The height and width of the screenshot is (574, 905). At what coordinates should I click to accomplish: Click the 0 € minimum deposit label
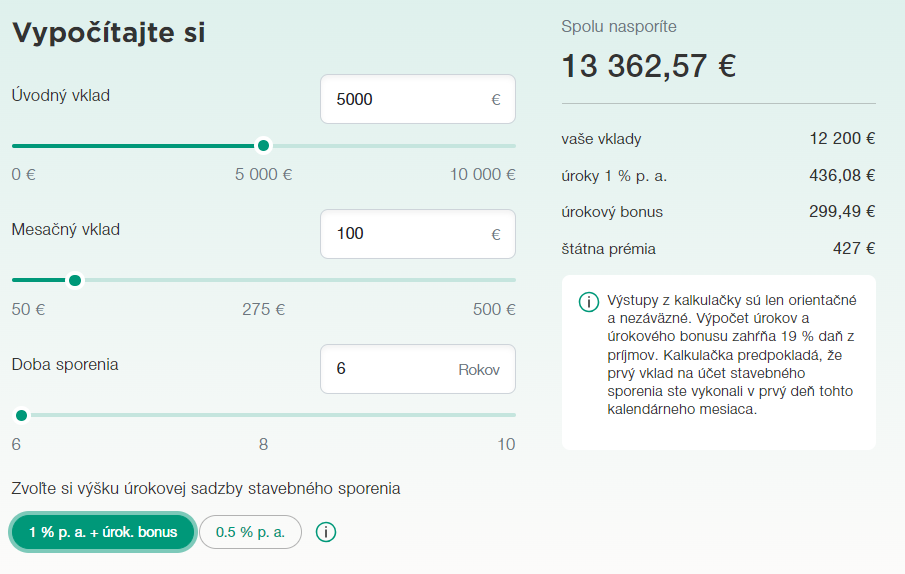(x=24, y=175)
